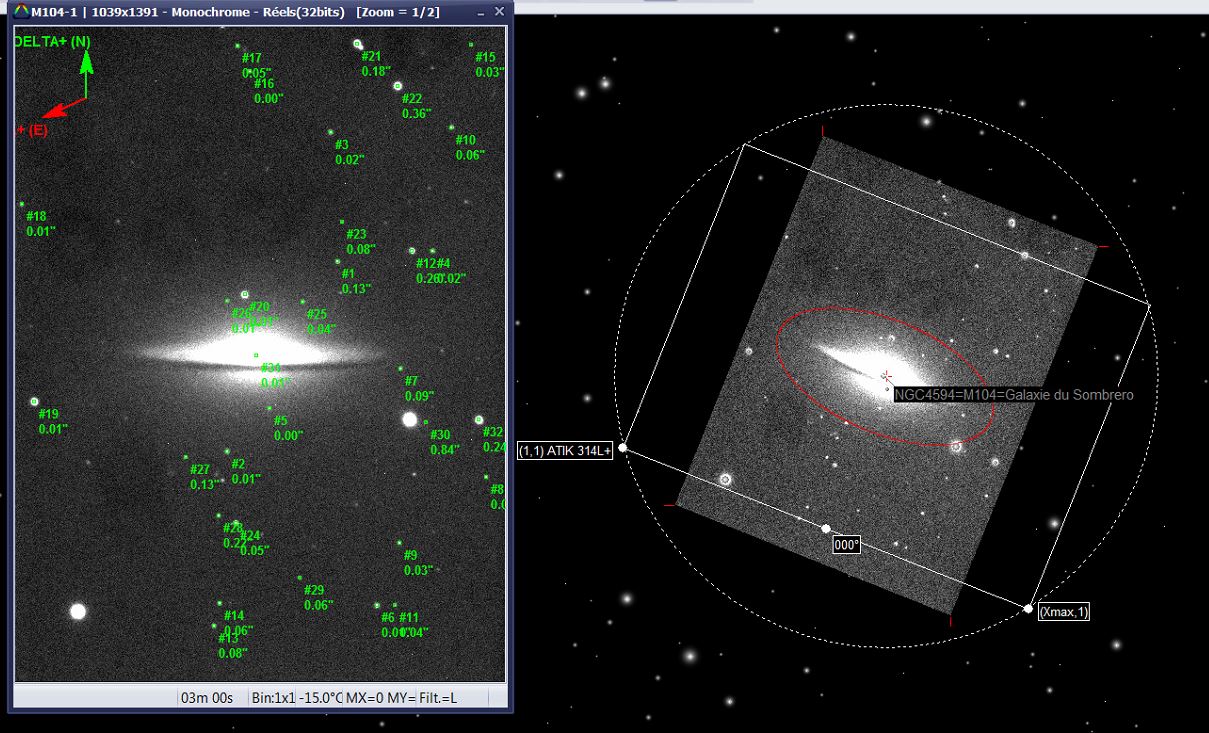The height and width of the screenshot is (733, 1209).
Task: Pick the star marker labeled #30
Action: [x=426, y=422]
